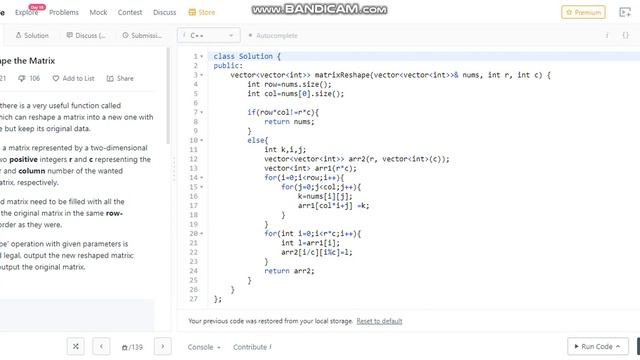
Task: Switch to the Submissions tab
Action: [142, 36]
